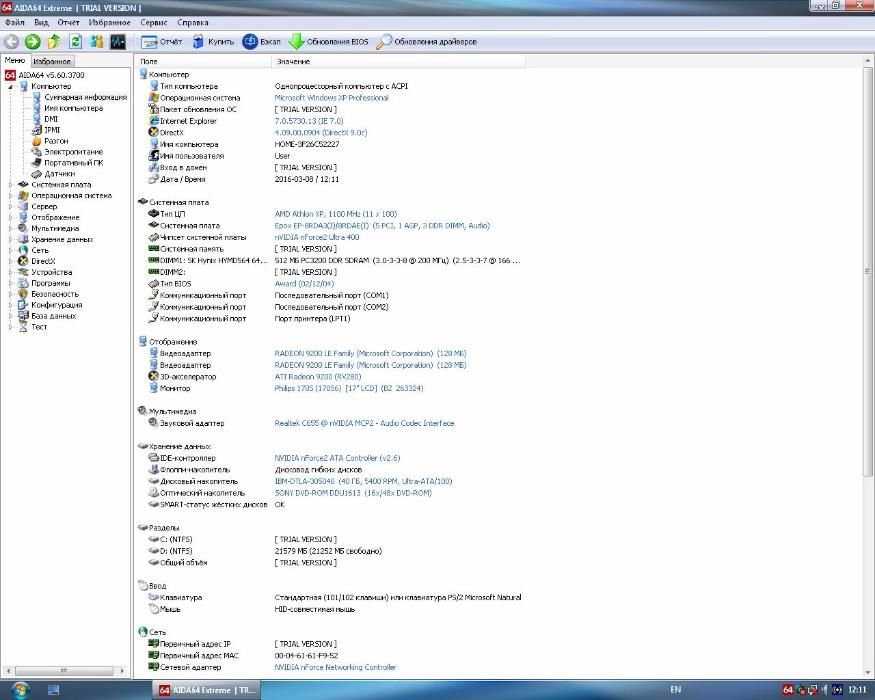Open the Вид menu
The width and height of the screenshot is (875, 700).
pyautogui.click(x=41, y=23)
